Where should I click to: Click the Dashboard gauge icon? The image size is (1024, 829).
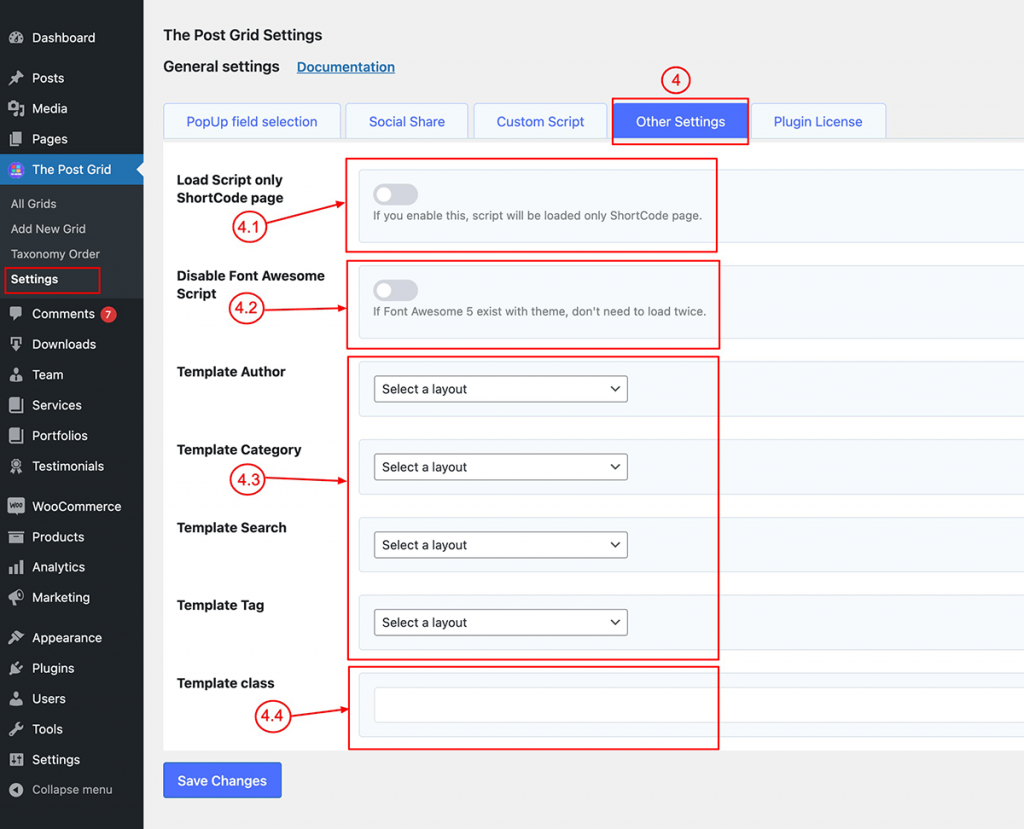[x=16, y=38]
